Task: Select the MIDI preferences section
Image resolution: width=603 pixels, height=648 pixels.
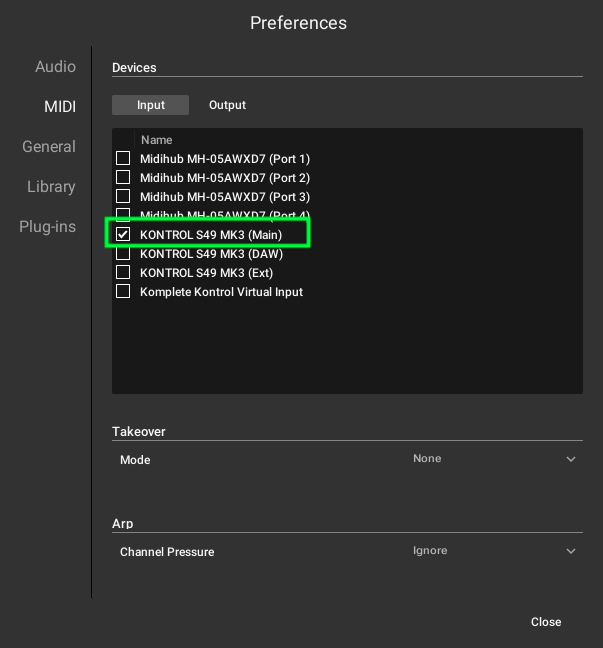Action: [60, 107]
